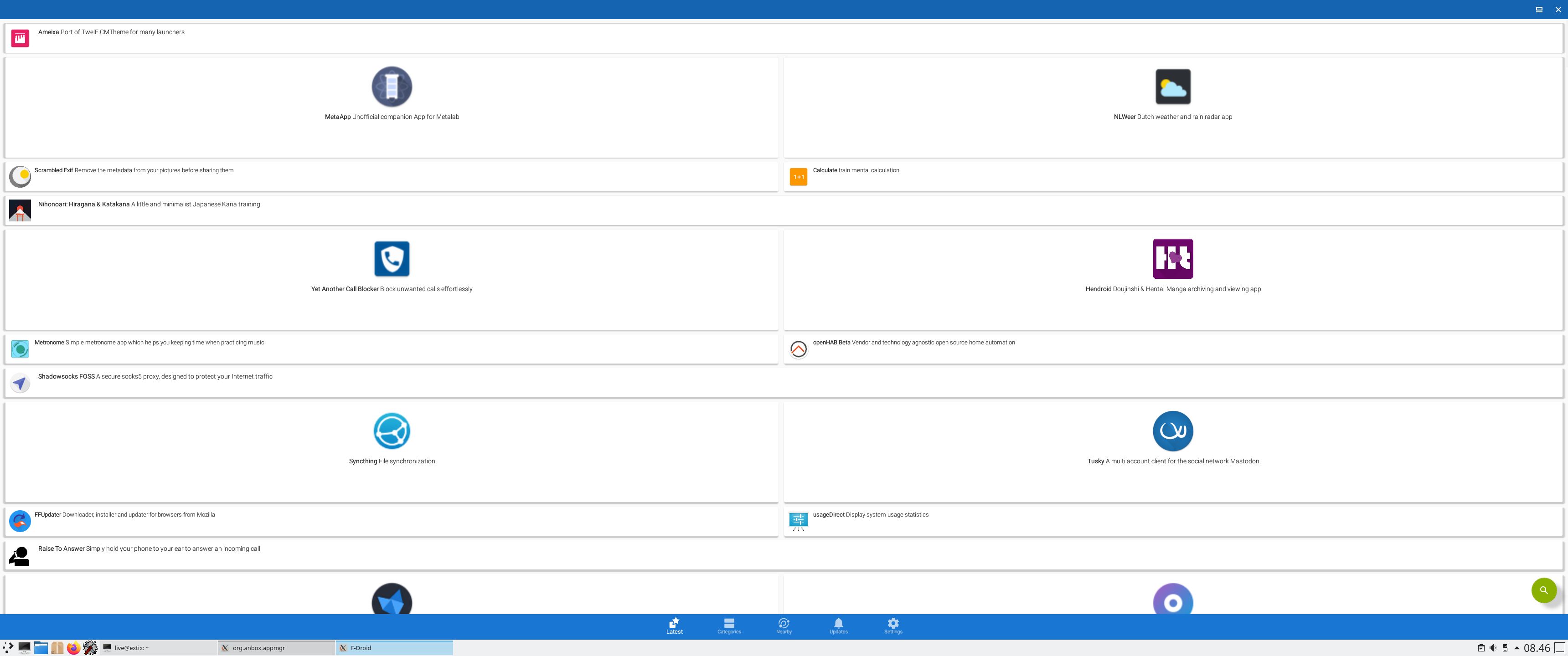The image size is (1568, 656).
Task: Select the FFUpdater icon
Action: 20,521
